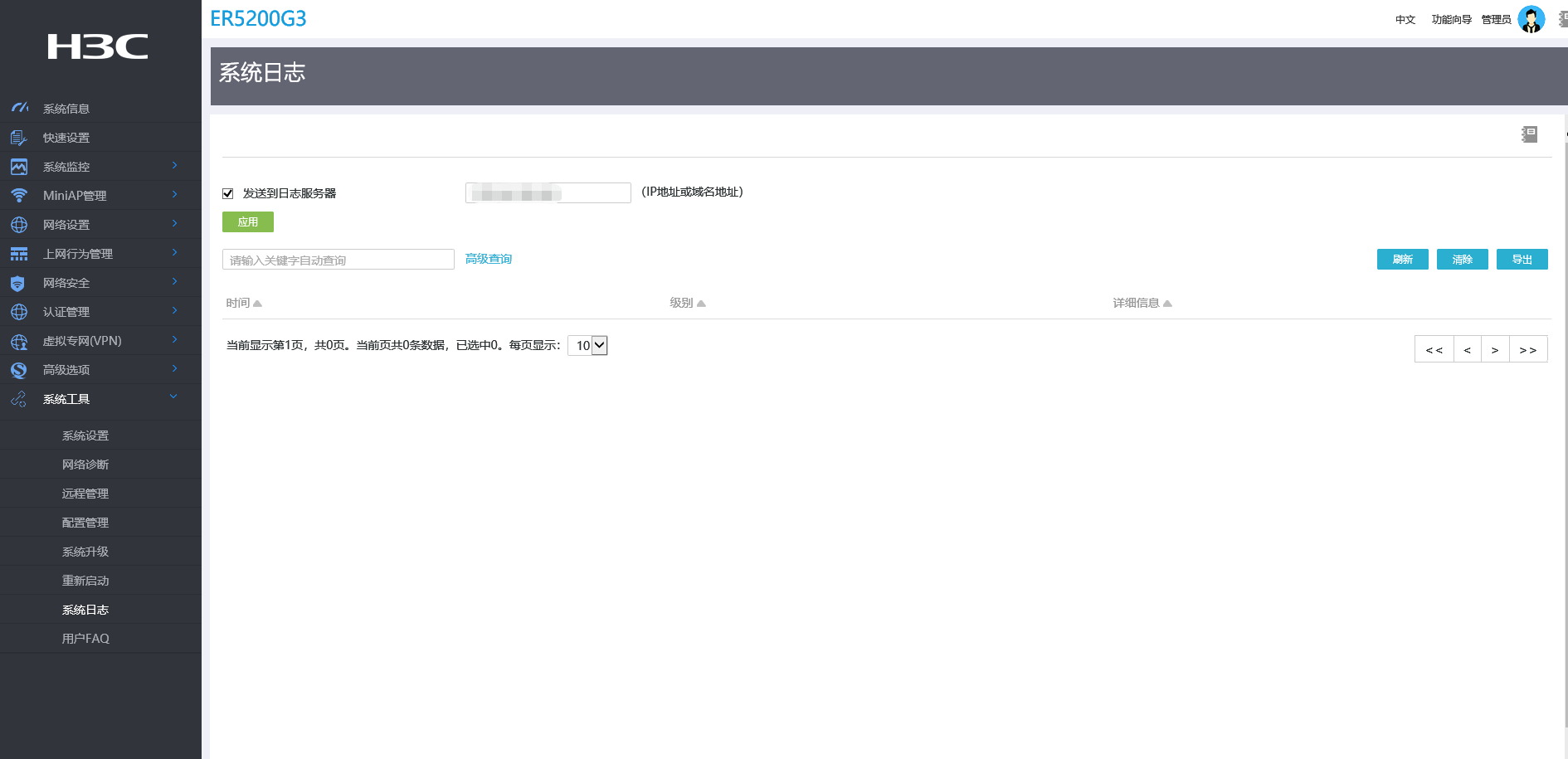Open the 配置管理 submenu item
The height and width of the screenshot is (759, 1568).
pyautogui.click(x=85, y=523)
